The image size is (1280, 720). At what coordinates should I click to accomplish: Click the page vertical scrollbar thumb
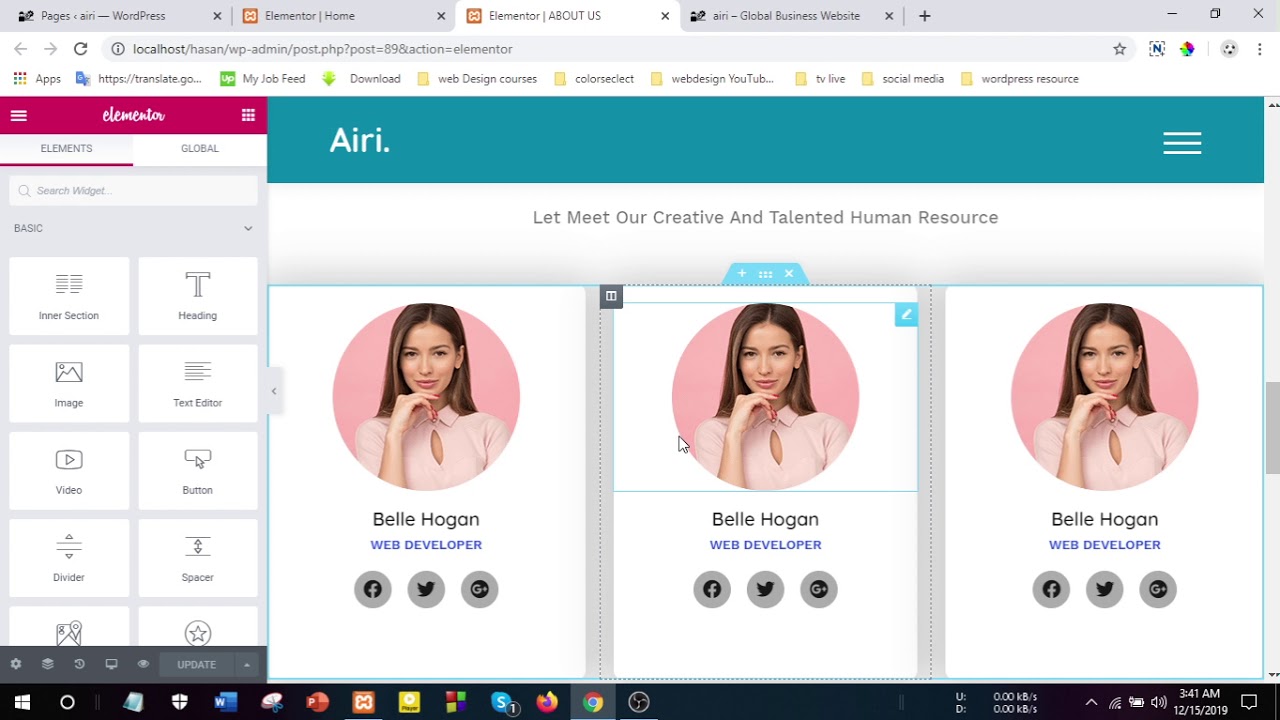pos(1272,428)
